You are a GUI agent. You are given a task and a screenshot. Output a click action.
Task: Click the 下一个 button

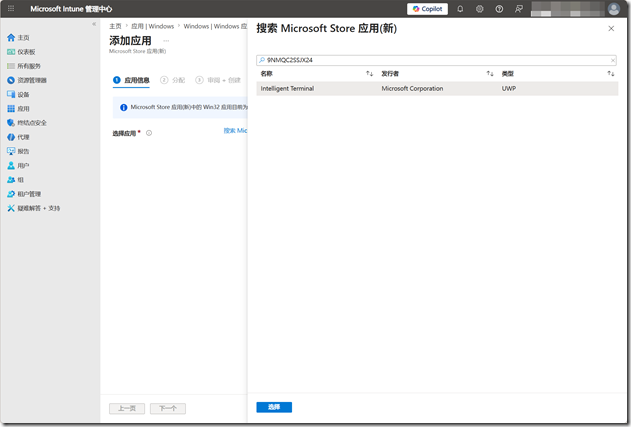168,408
